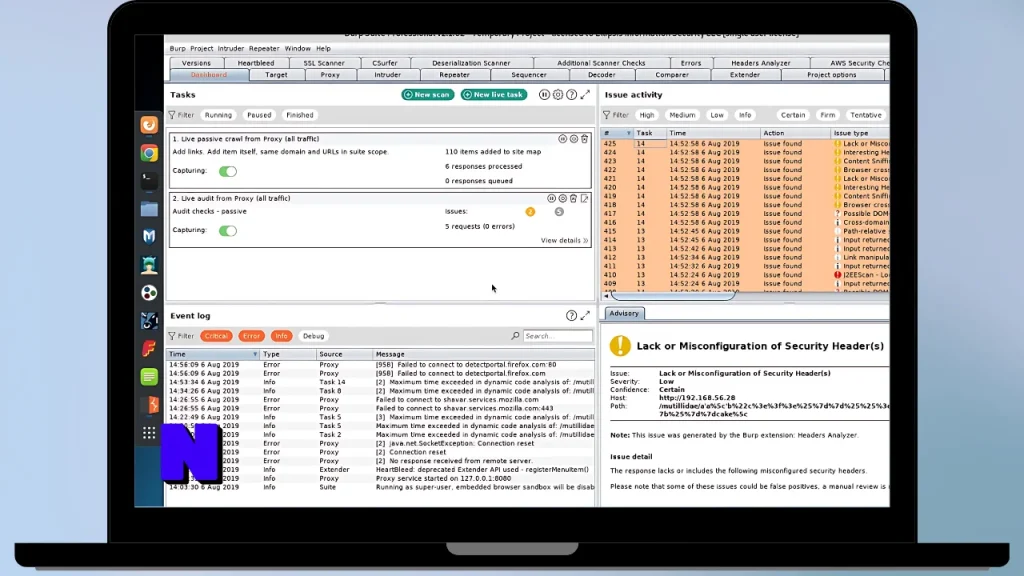
Task: Toggle Finished filter in Tasks
Action: [300, 115]
